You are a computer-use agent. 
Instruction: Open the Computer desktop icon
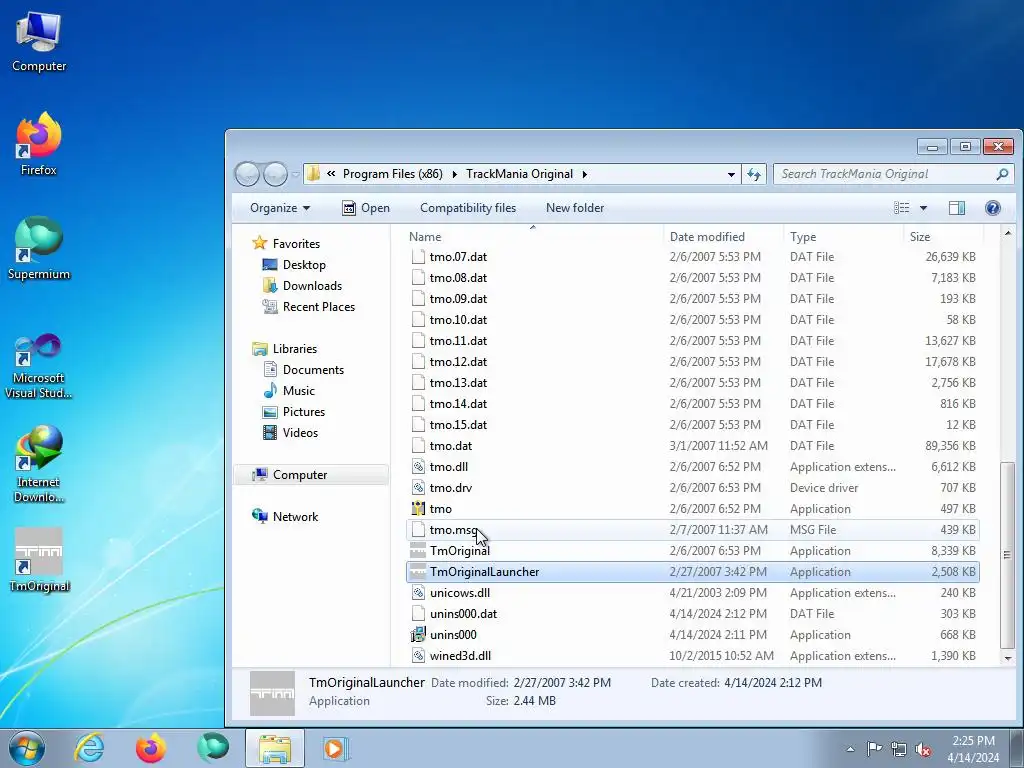pyautogui.click(x=39, y=42)
